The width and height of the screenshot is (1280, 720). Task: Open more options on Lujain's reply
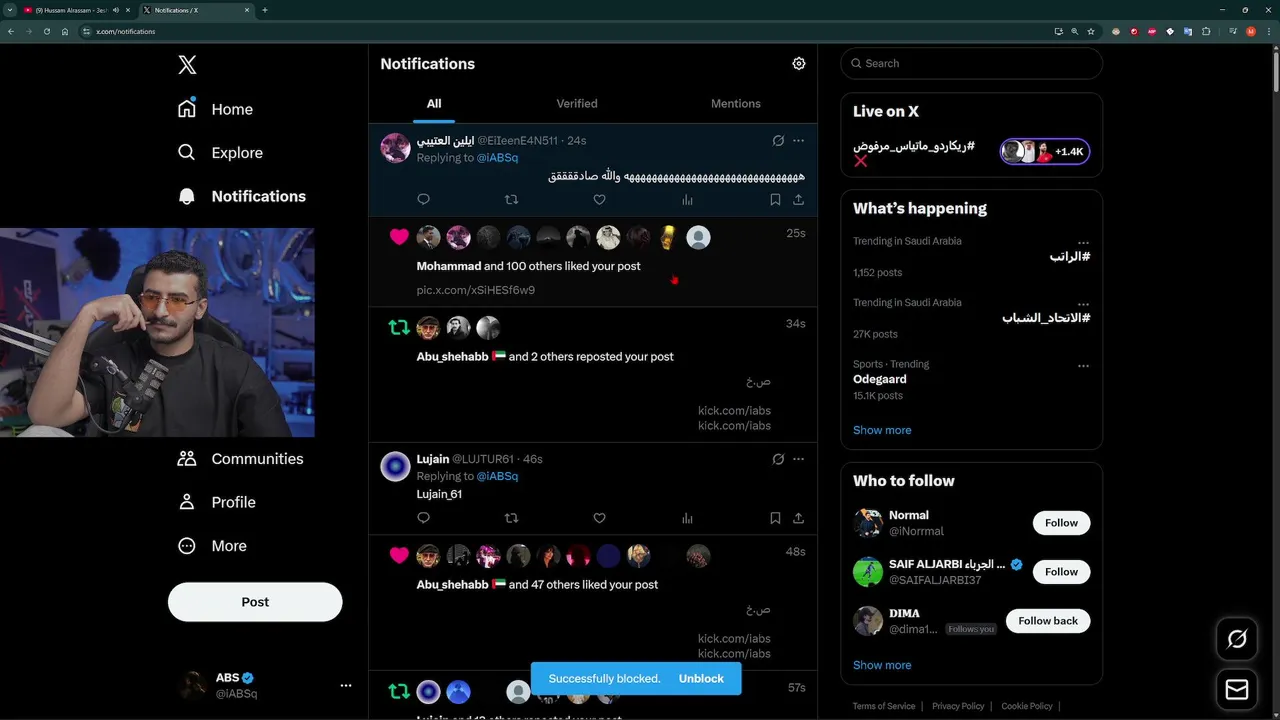coord(798,459)
